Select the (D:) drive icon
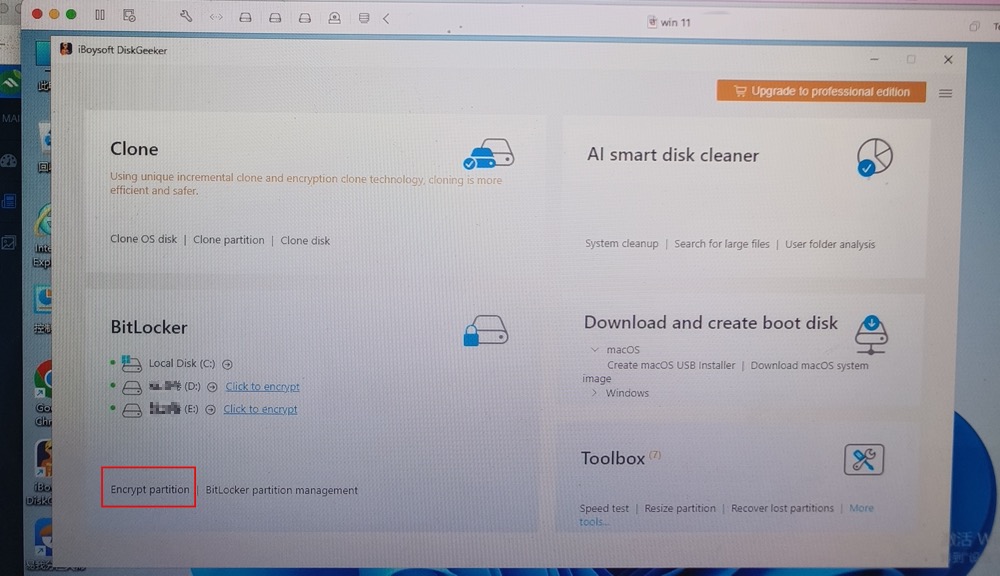Screen dimensions: 1000x576 click(132, 387)
